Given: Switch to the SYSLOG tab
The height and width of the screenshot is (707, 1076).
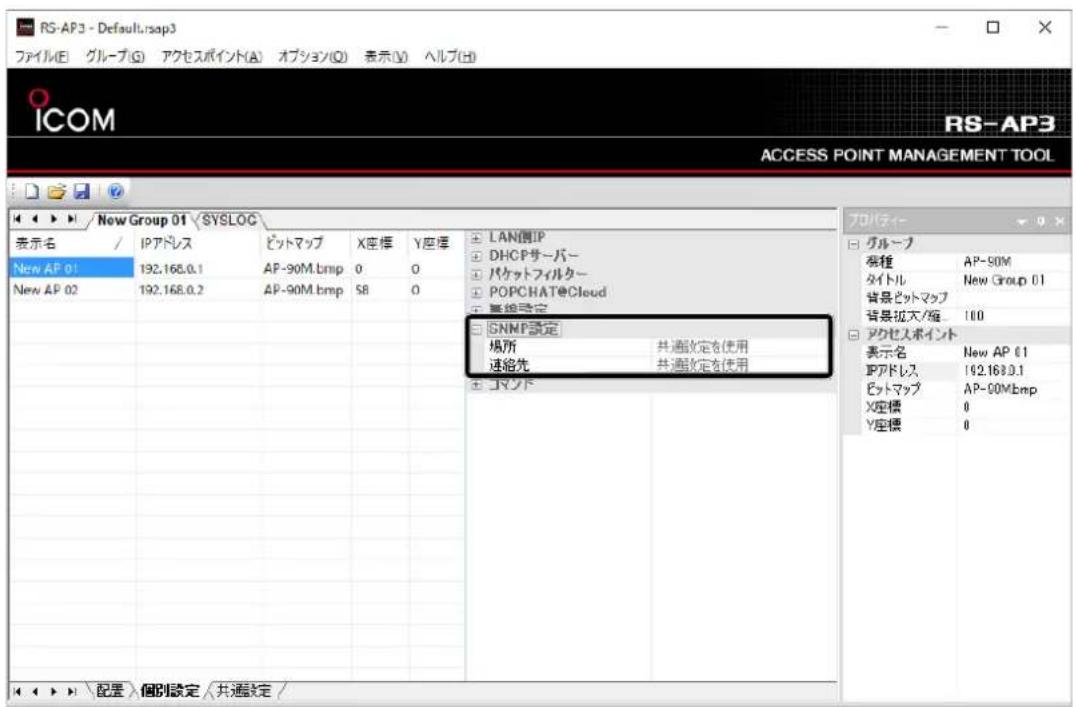Looking at the screenshot, I should (229, 220).
